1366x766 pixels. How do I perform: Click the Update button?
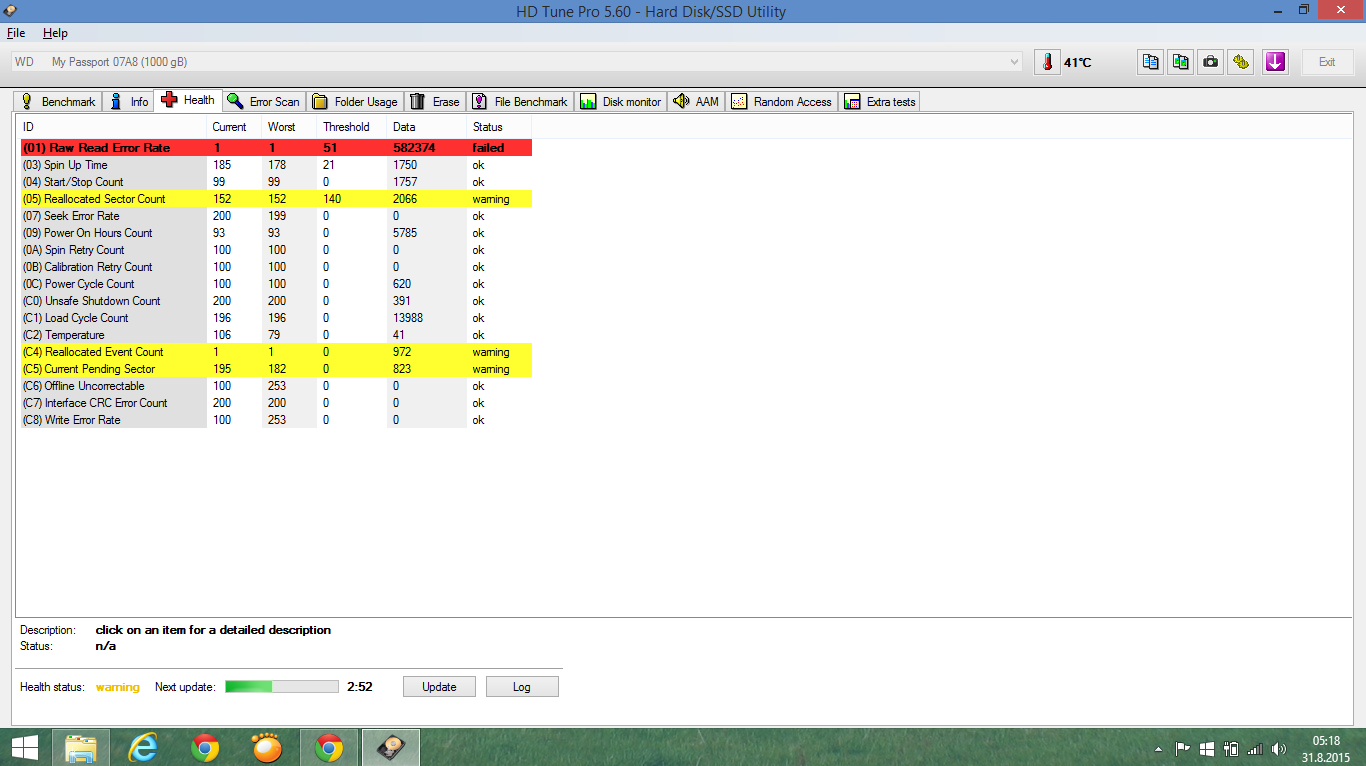tap(439, 687)
